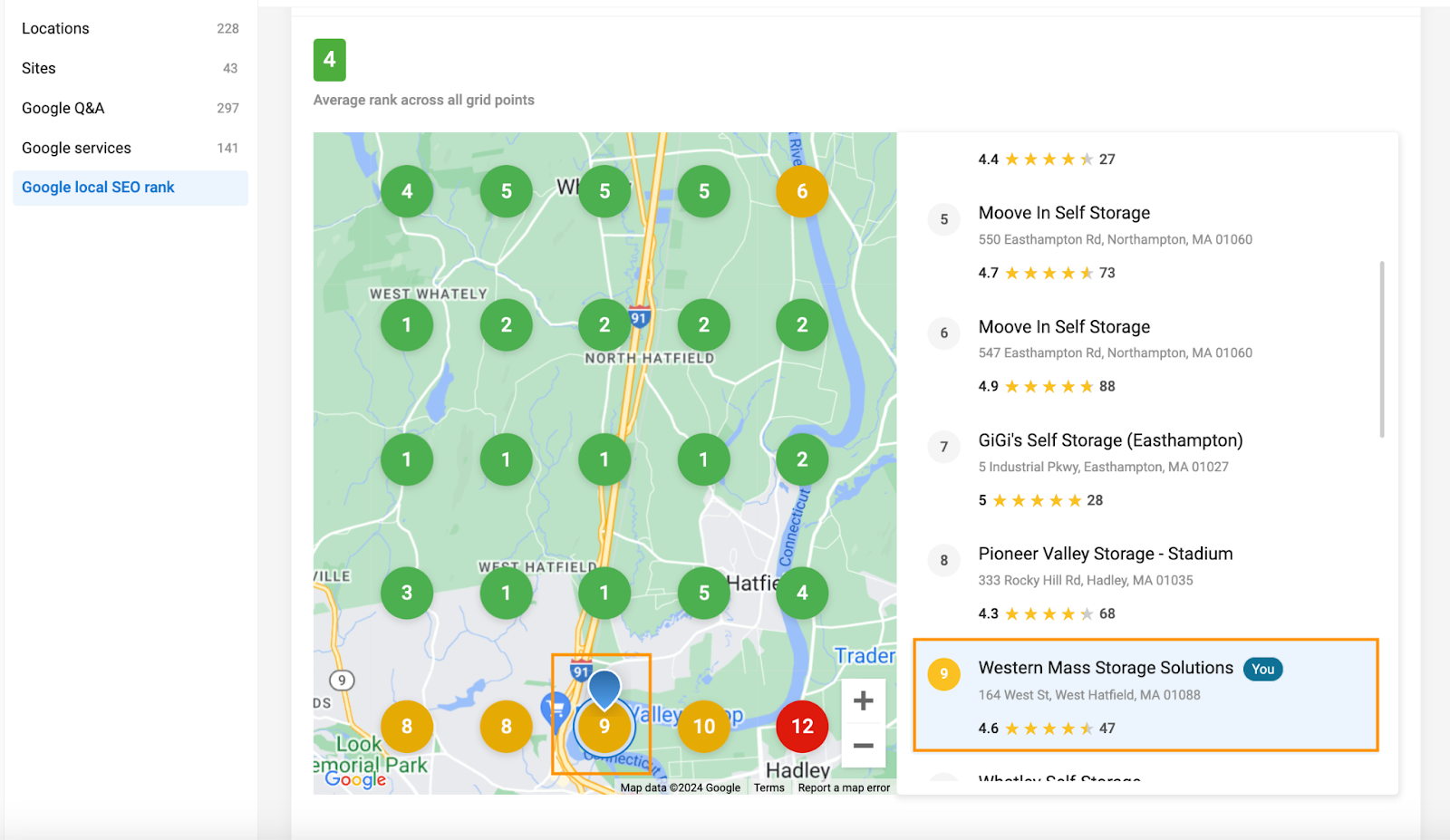1450x840 pixels.
Task: Click the You badge
Action: pos(1263,670)
